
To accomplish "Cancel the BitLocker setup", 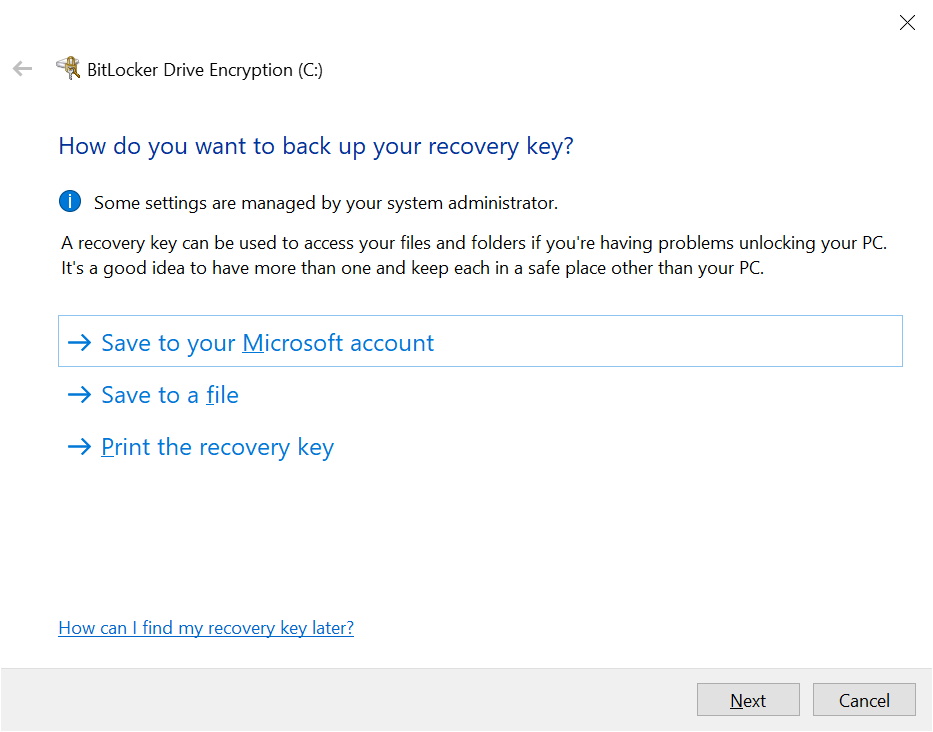I will click(864, 700).
